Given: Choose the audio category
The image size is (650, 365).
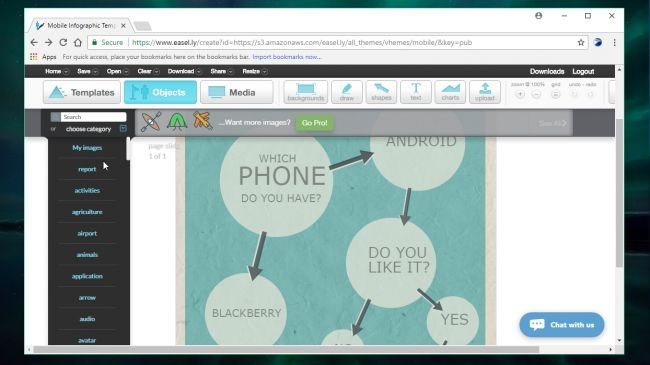Looking at the screenshot, I should [87, 319].
